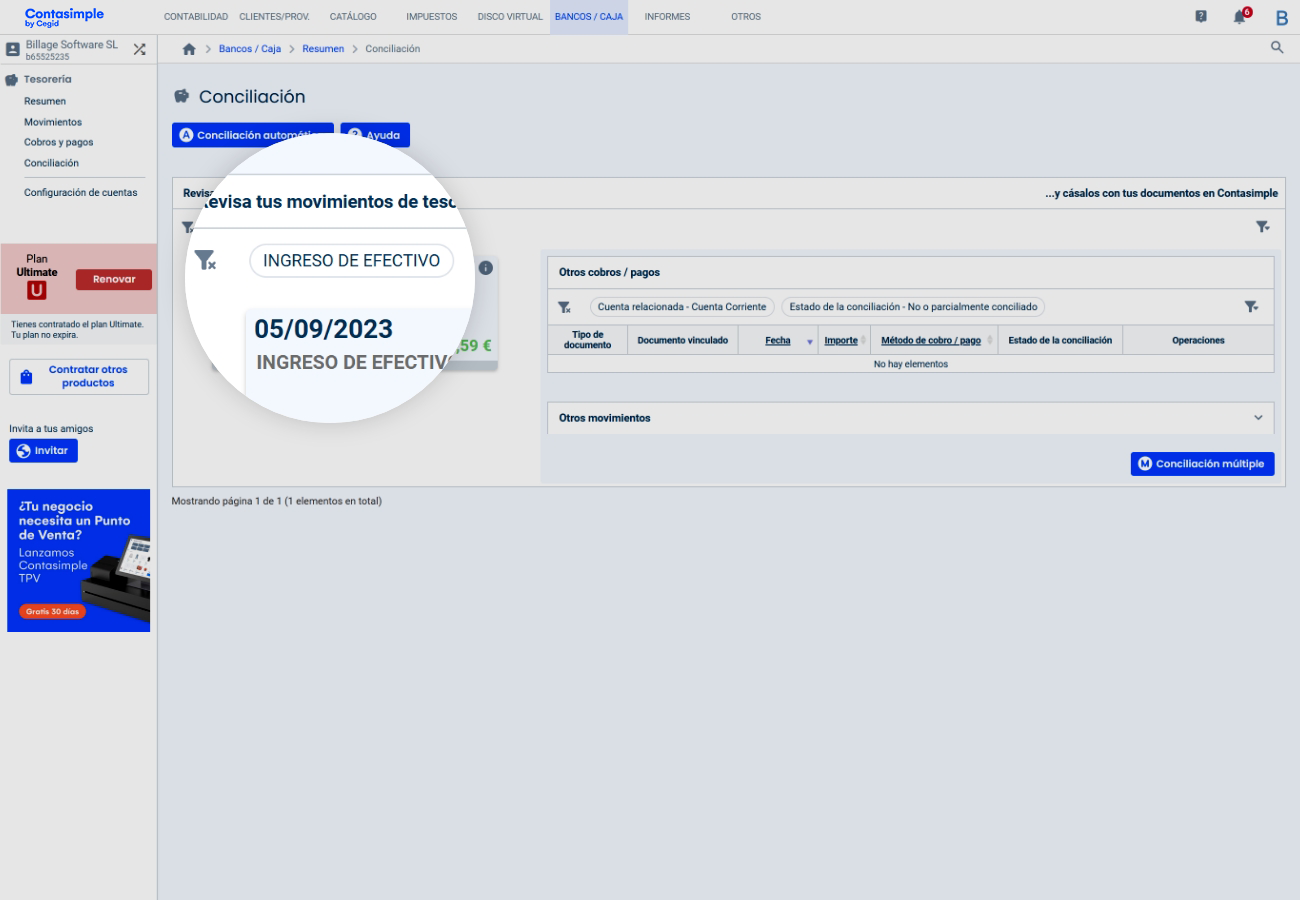Click the Conciliación múltiple button
Image resolution: width=1300 pixels, height=900 pixels.
[x=1203, y=464]
